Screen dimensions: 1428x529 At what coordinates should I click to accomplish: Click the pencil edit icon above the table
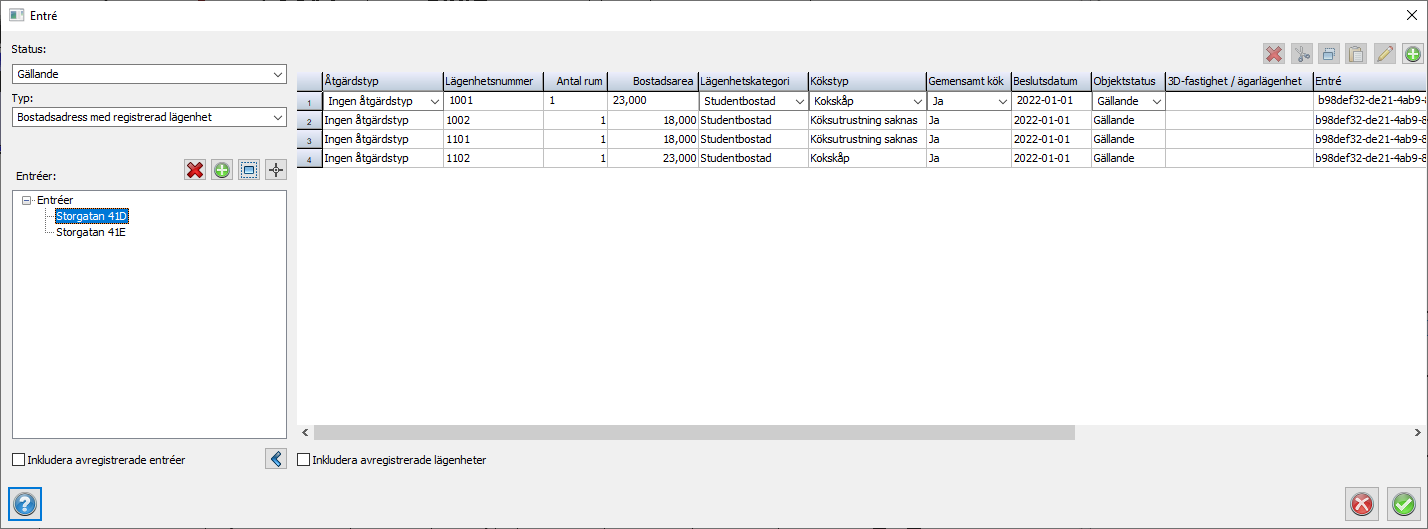1384,55
